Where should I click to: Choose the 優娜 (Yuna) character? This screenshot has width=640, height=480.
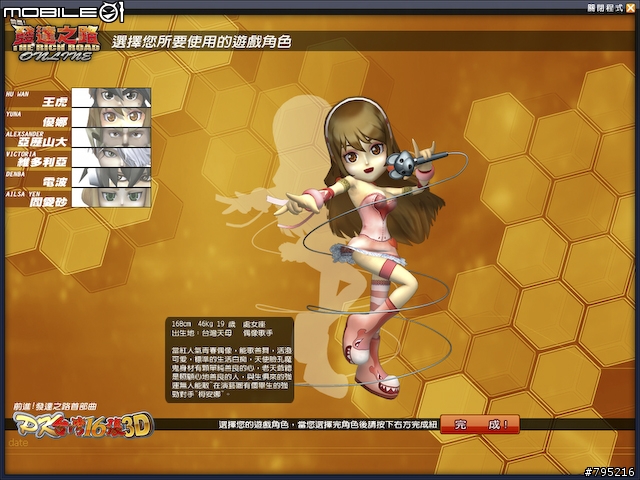click(x=111, y=118)
